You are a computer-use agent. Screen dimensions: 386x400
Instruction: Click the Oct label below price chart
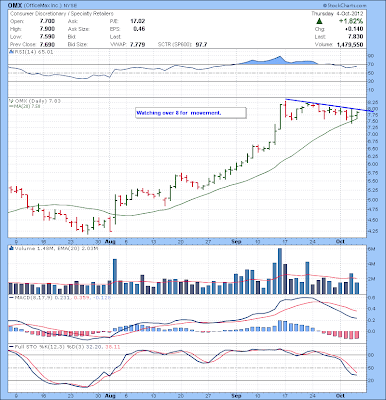pyautogui.click(x=340, y=241)
